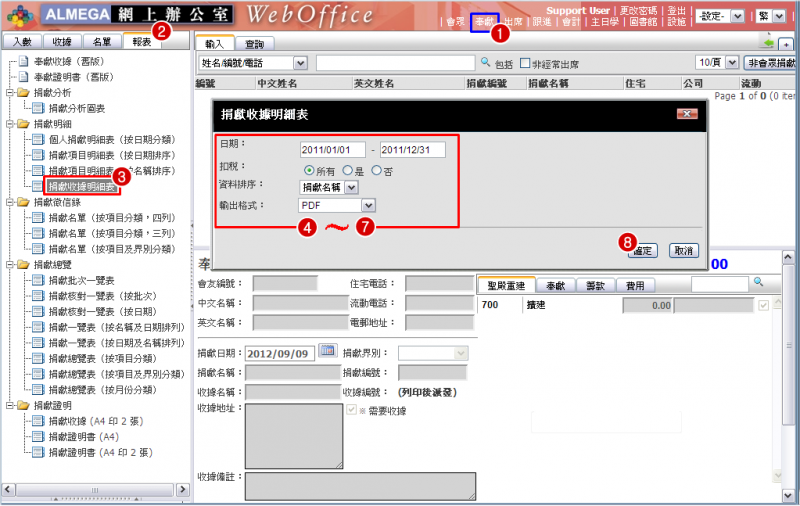
Task: Open the 10/頁 page size dropdown
Action: pyautogui.click(x=717, y=63)
